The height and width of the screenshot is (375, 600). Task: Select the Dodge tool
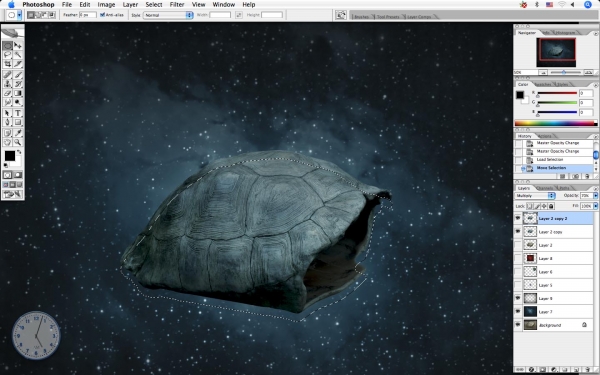[x=18, y=102]
